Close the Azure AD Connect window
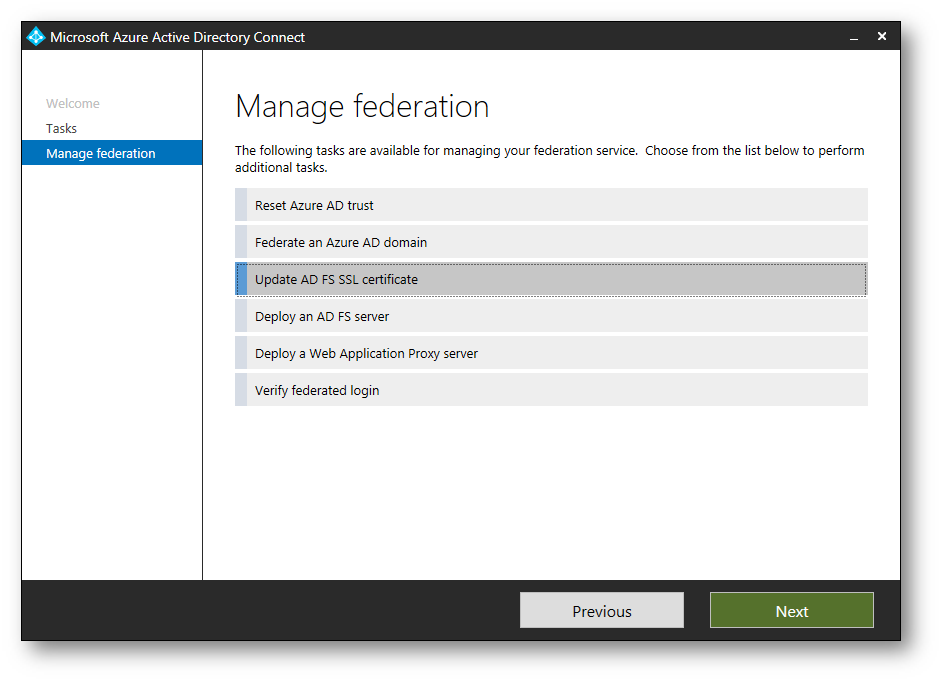 [x=882, y=36]
